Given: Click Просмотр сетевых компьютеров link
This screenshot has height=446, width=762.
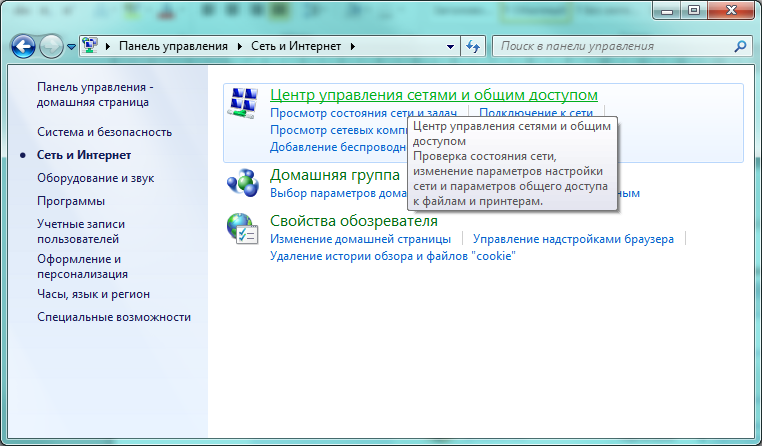Looking at the screenshot, I should (x=339, y=130).
